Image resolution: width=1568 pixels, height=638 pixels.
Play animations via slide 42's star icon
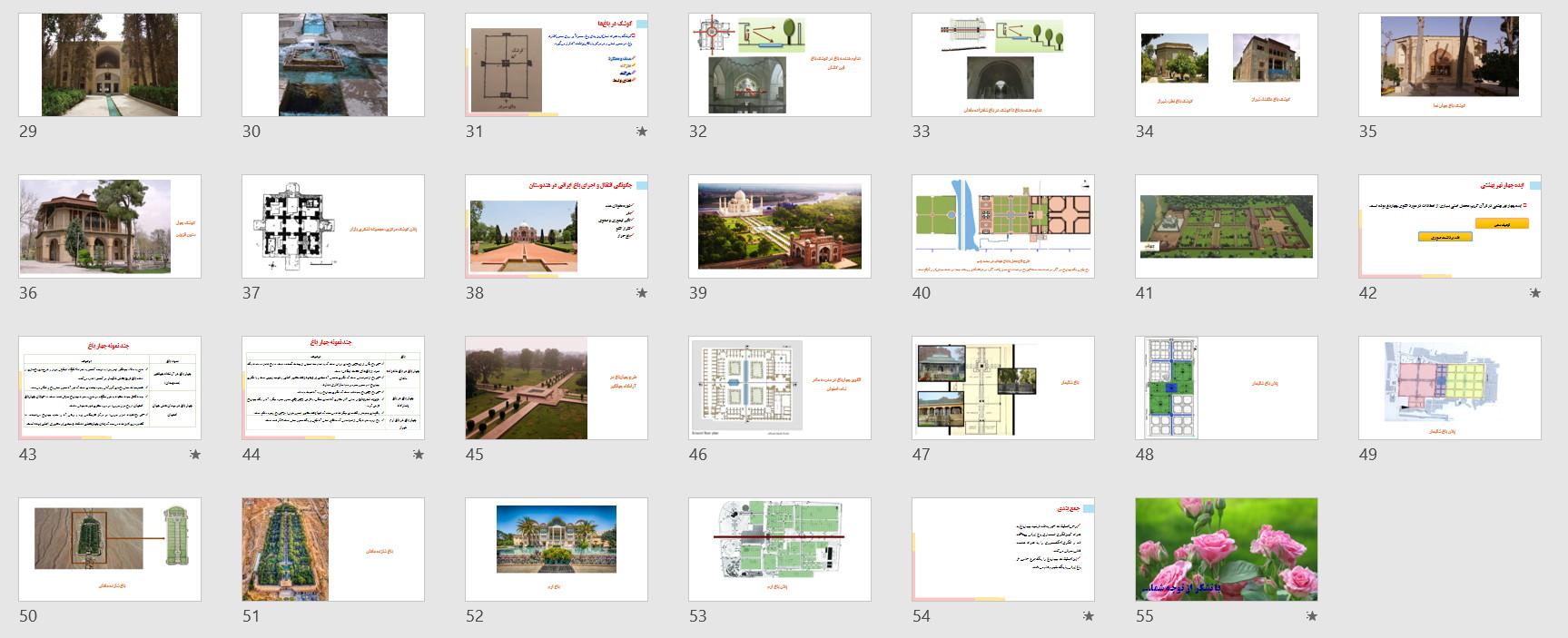(1535, 293)
